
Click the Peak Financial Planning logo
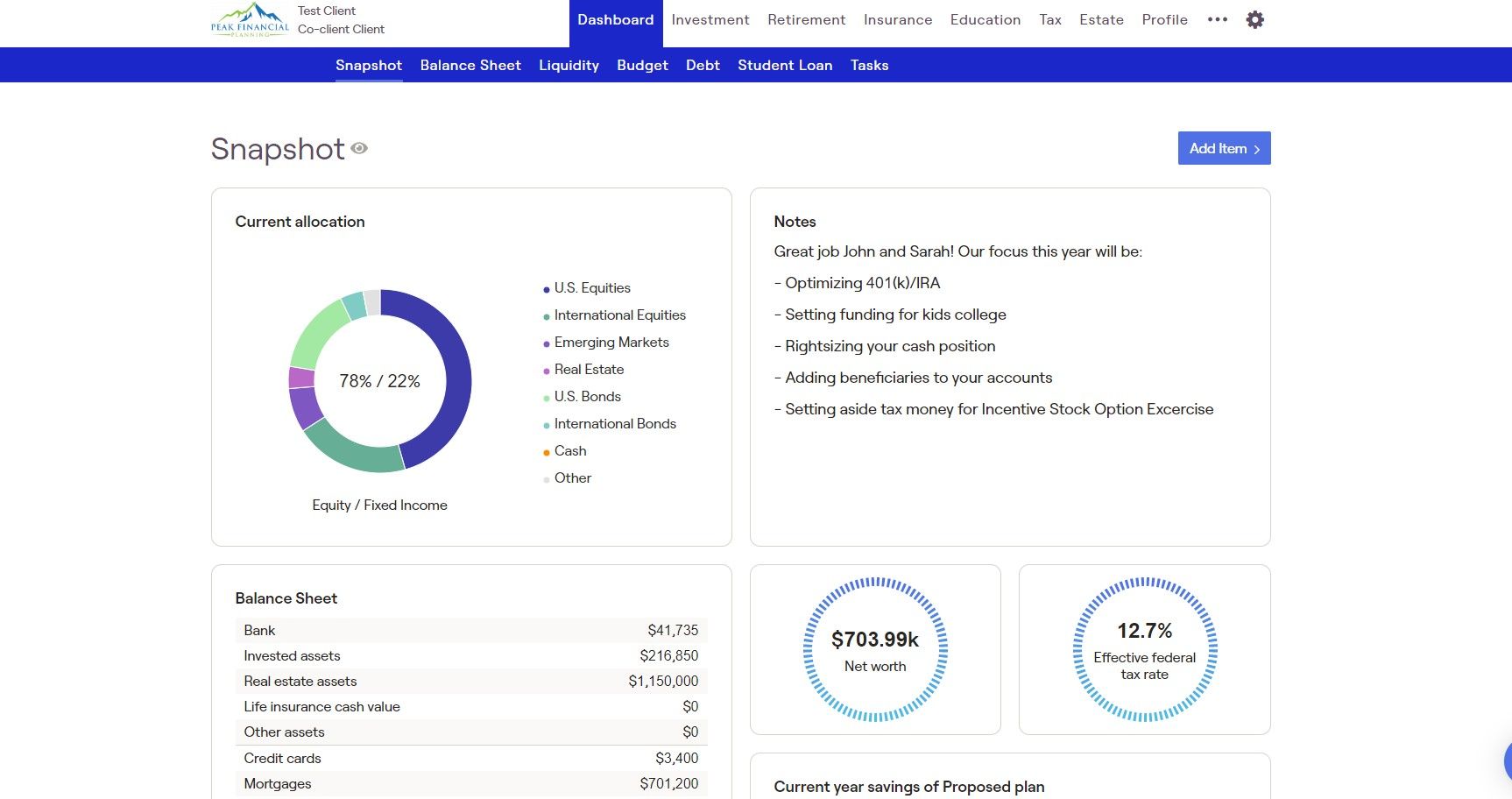(250, 19)
